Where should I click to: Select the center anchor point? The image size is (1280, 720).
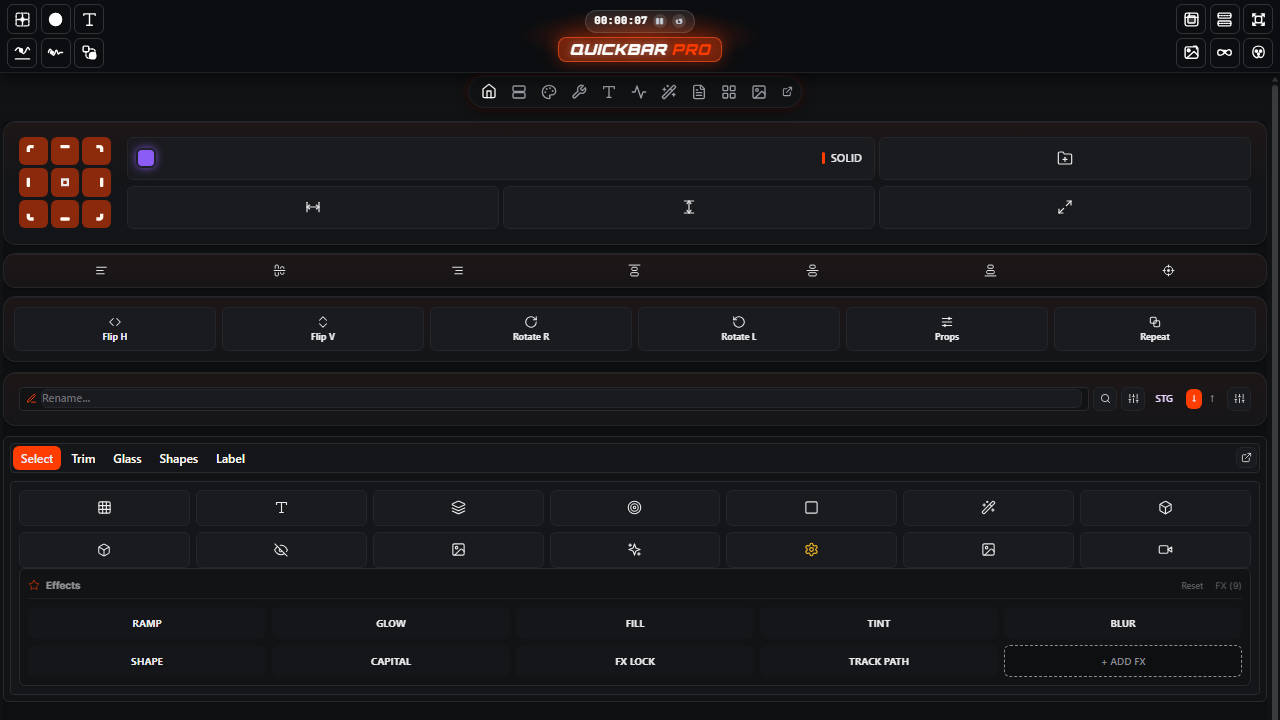click(65, 183)
